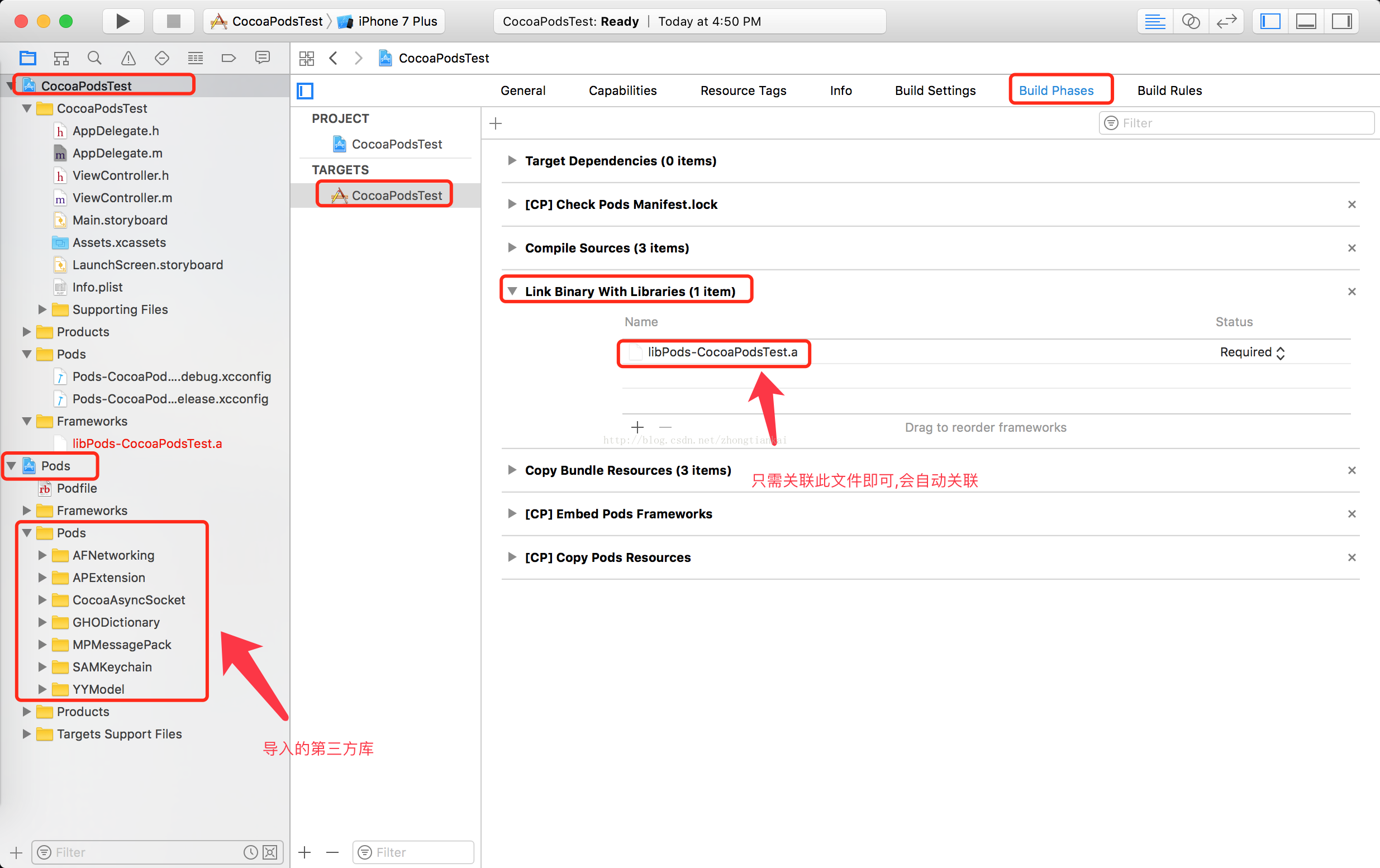The width and height of the screenshot is (1380, 868).
Task: Open the Build Settings tab
Action: [x=935, y=90]
